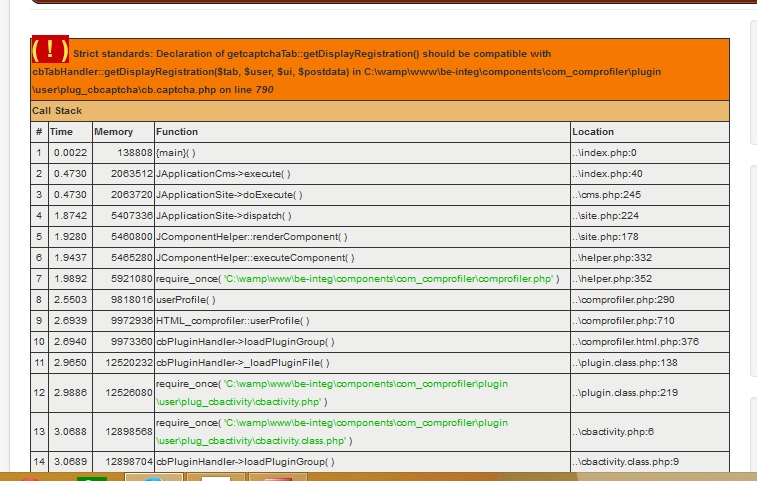Click memory value 9818016
This screenshot has width=757, height=481.
[132, 300]
